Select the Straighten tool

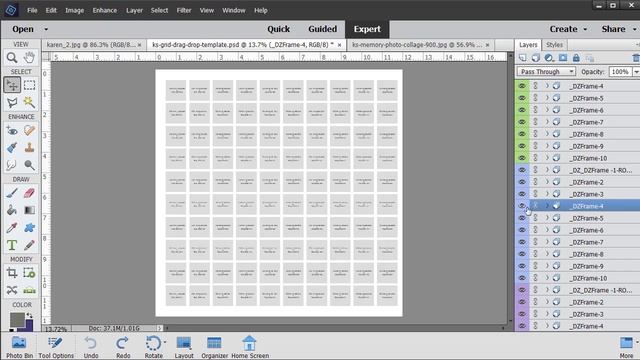tap(29, 290)
